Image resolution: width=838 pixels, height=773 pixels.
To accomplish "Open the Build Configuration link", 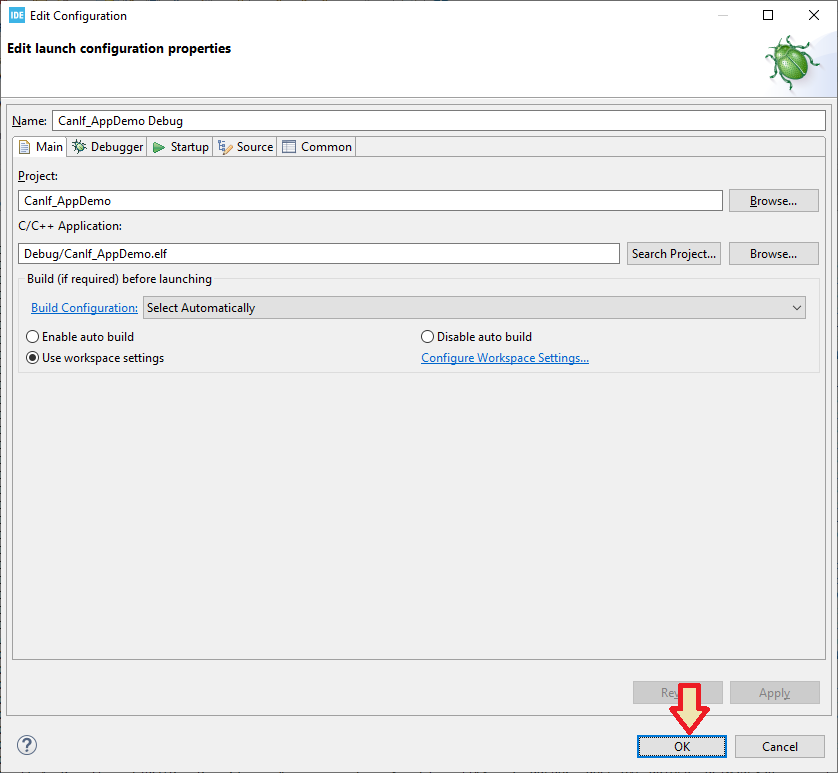I will (x=84, y=308).
